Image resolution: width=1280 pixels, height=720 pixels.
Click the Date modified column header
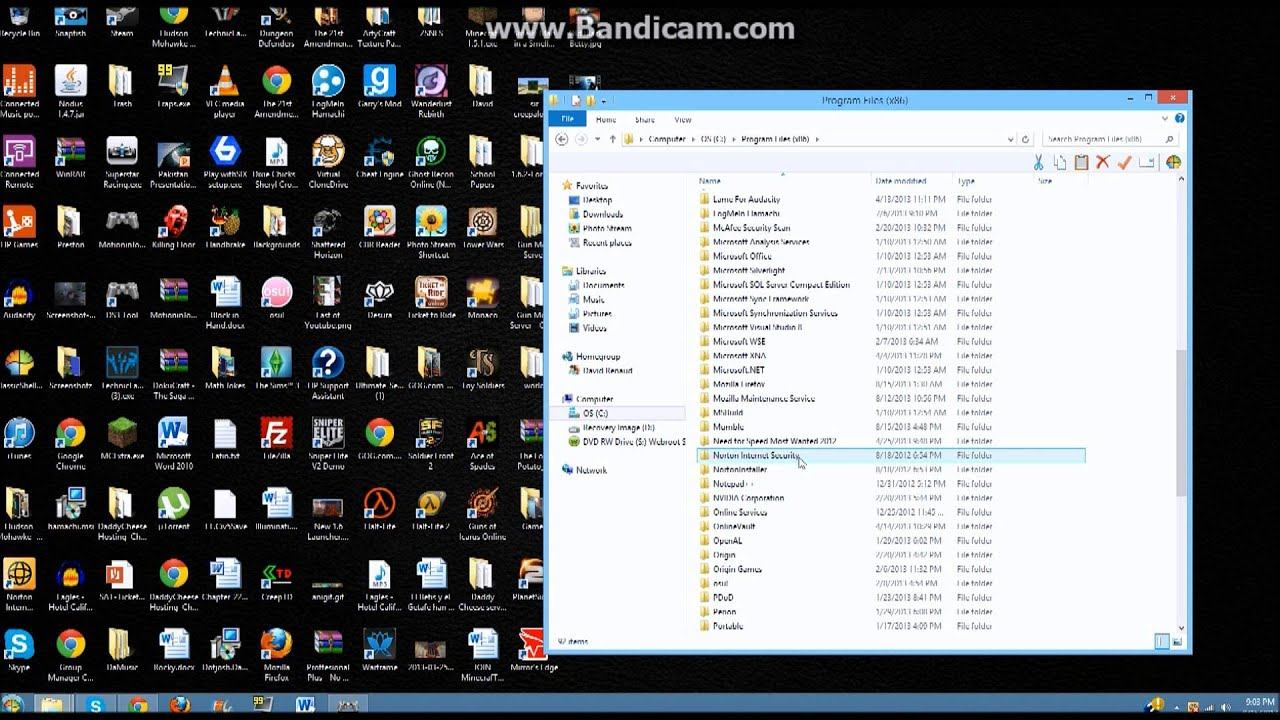pyautogui.click(x=900, y=182)
